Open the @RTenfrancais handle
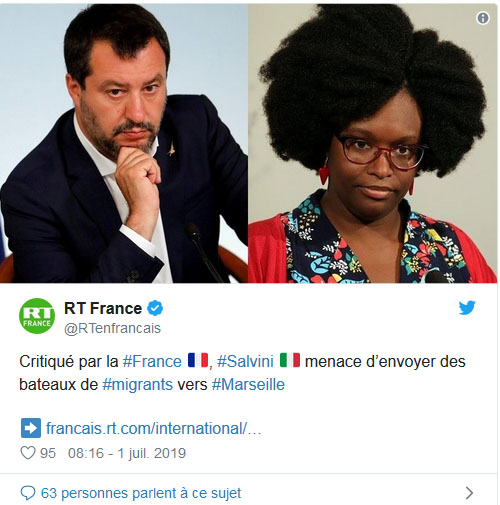Image resolution: width=500 pixels, height=505 pixels. point(112,328)
